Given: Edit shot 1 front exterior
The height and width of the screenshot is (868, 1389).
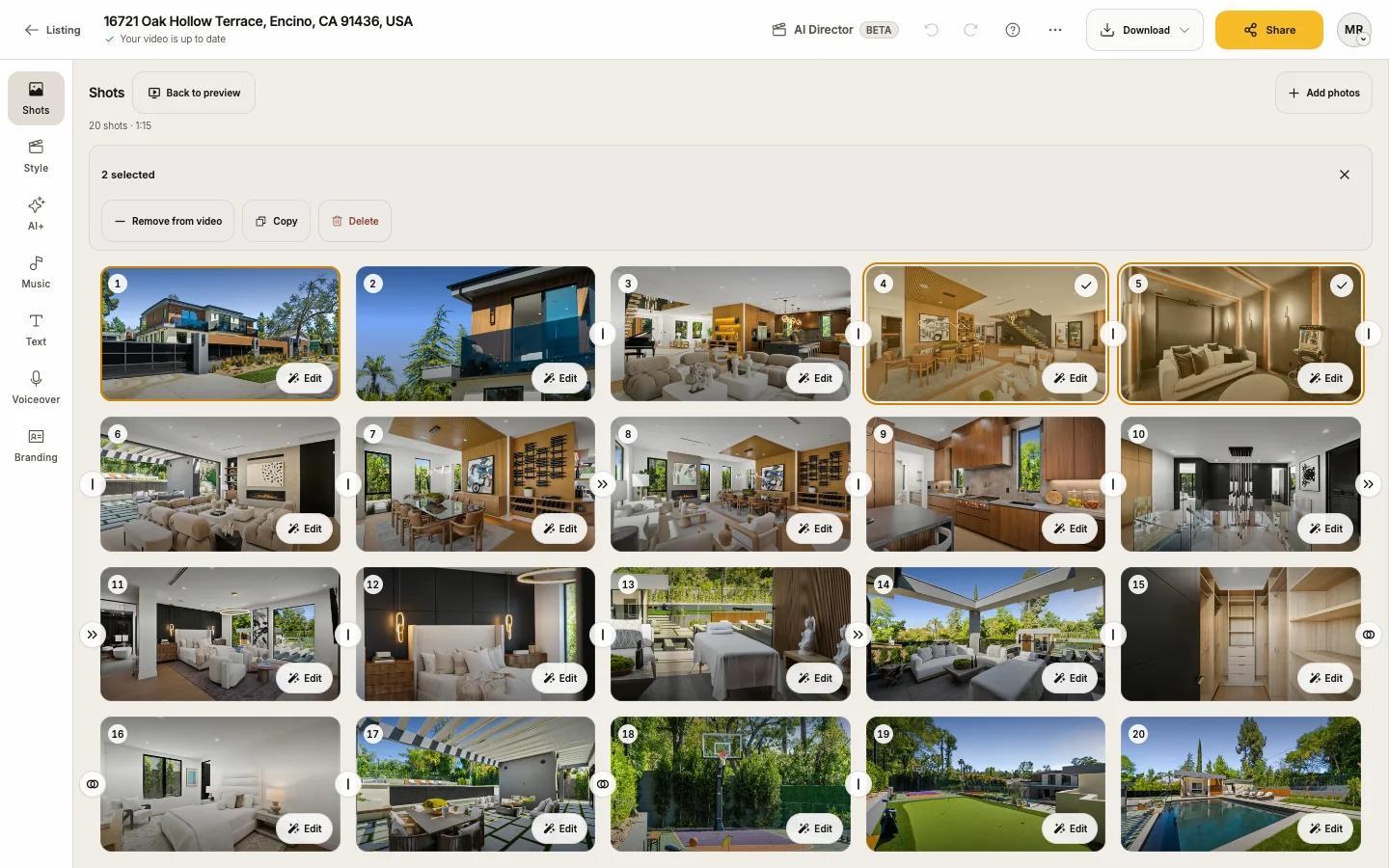Looking at the screenshot, I should (304, 378).
